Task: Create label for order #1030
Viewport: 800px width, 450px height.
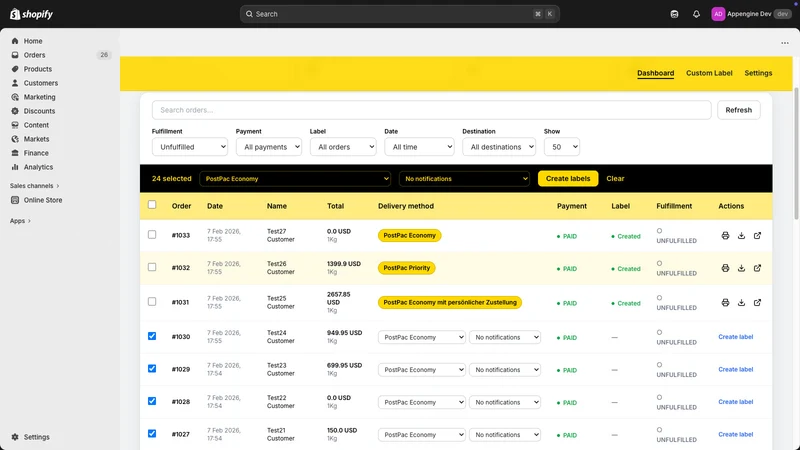Action: coord(735,337)
